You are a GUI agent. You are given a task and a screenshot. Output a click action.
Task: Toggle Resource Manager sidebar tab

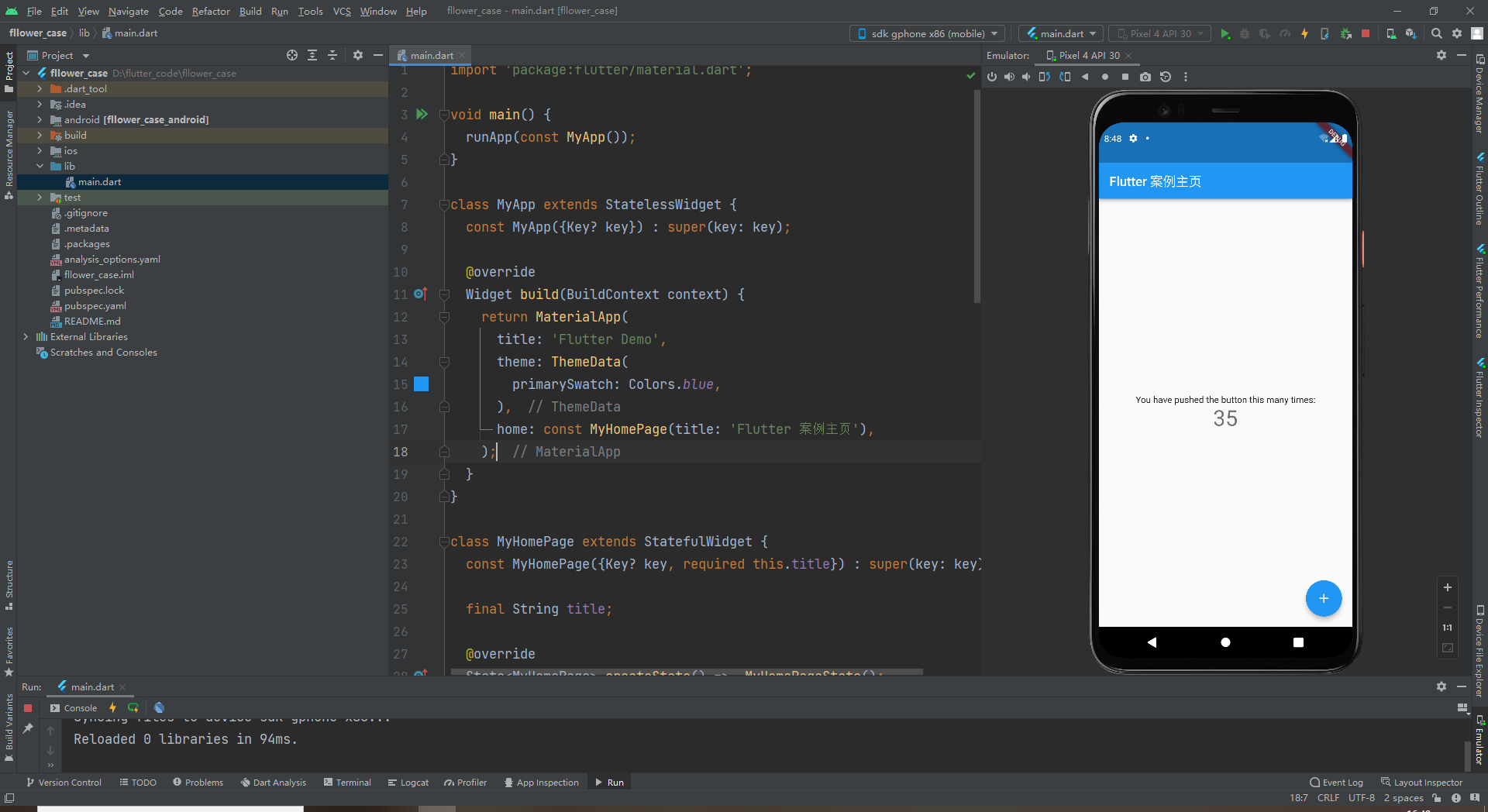[9, 155]
